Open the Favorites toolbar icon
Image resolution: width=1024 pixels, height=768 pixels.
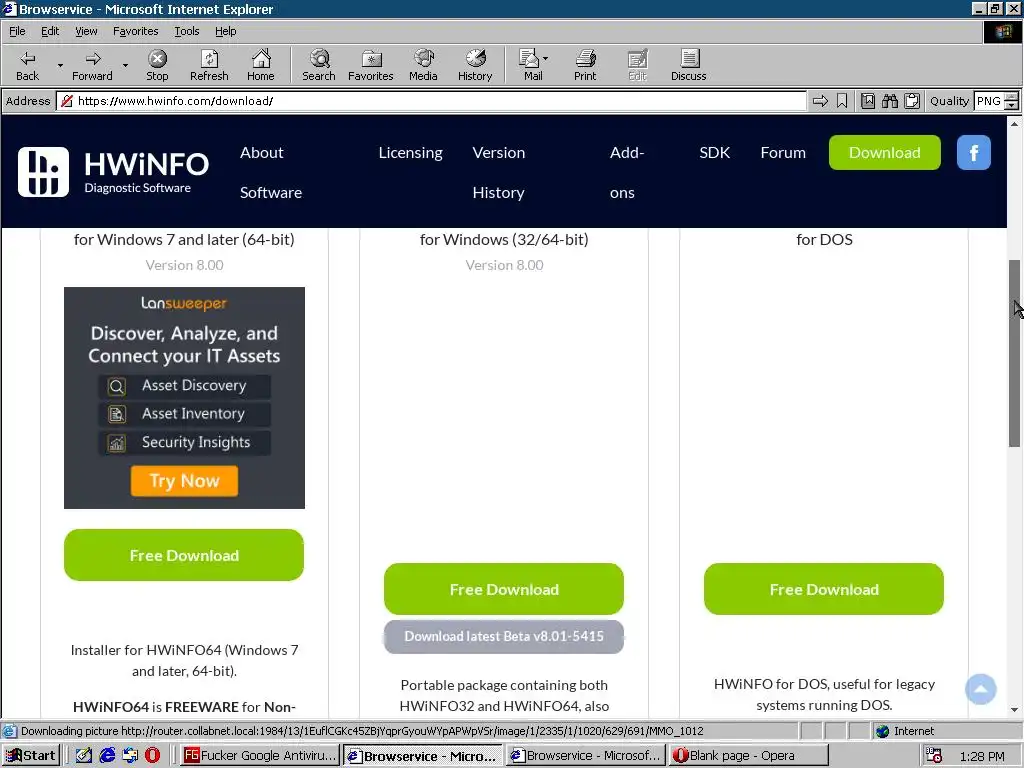(x=371, y=65)
